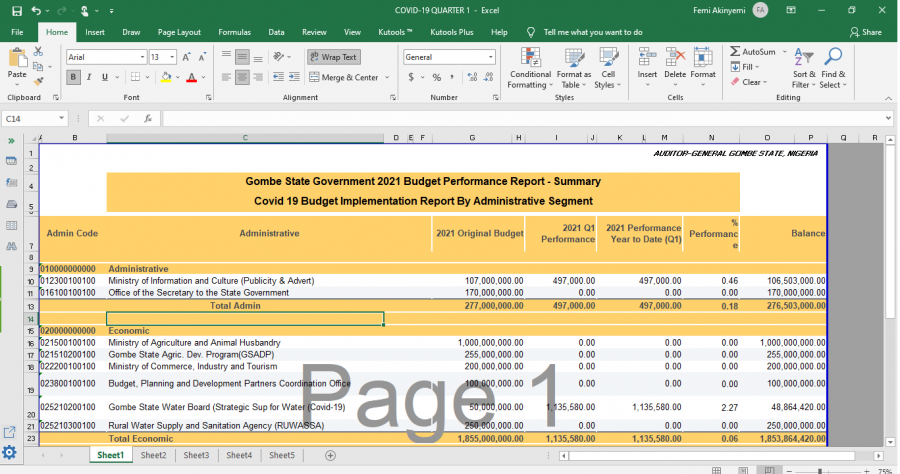Apply the yellow Fill Color swatch
Viewport: 900px width, 474px height.
(x=166, y=77)
